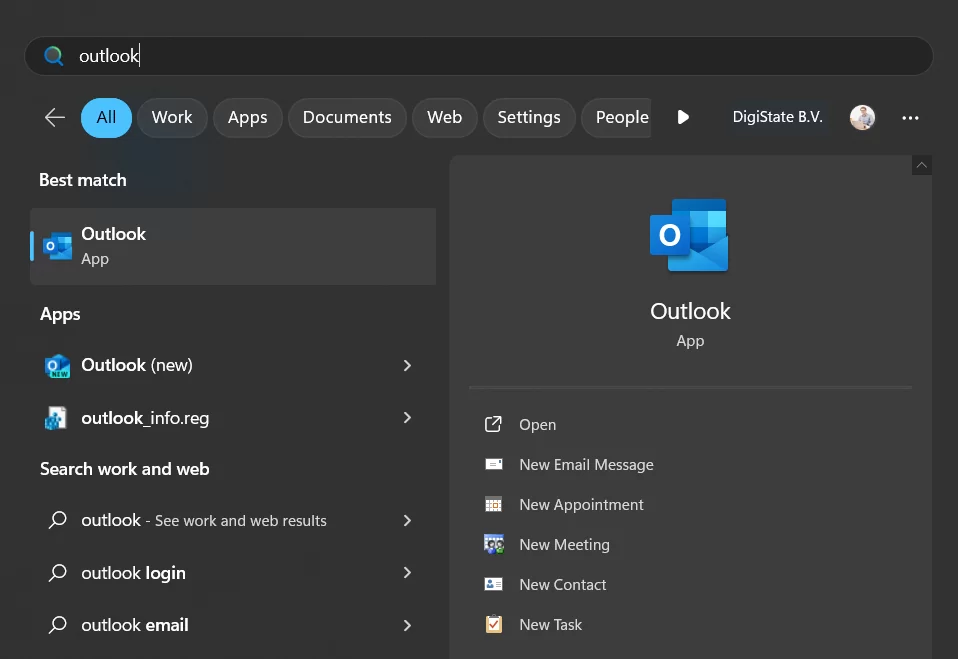958x659 pixels.
Task: Click the outlook_info.reg file icon
Action: click(56, 418)
